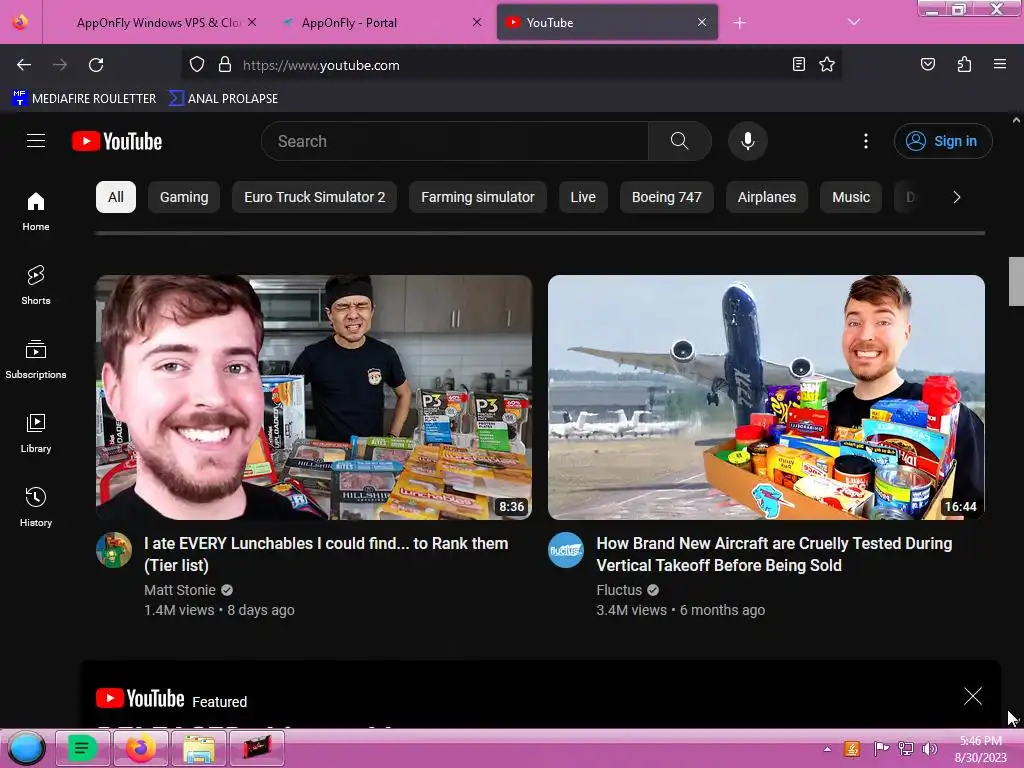Click the YouTube Search field
Screen dimensions: 1024x768
(x=456, y=141)
